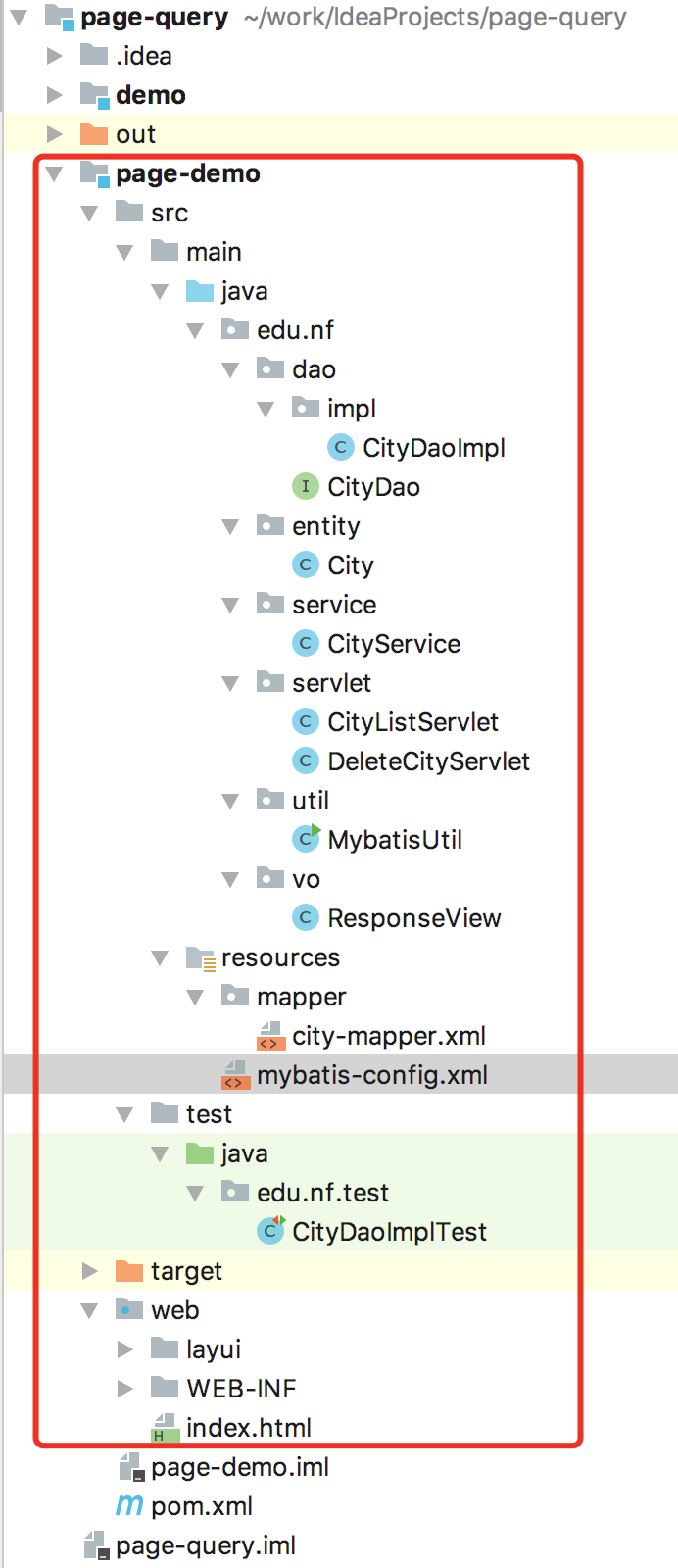Select the util package
The image size is (678, 1568).
click(x=311, y=801)
